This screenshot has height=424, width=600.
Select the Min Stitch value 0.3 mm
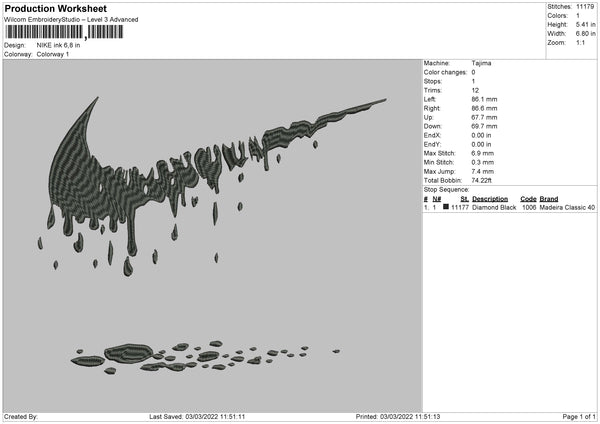pos(483,162)
